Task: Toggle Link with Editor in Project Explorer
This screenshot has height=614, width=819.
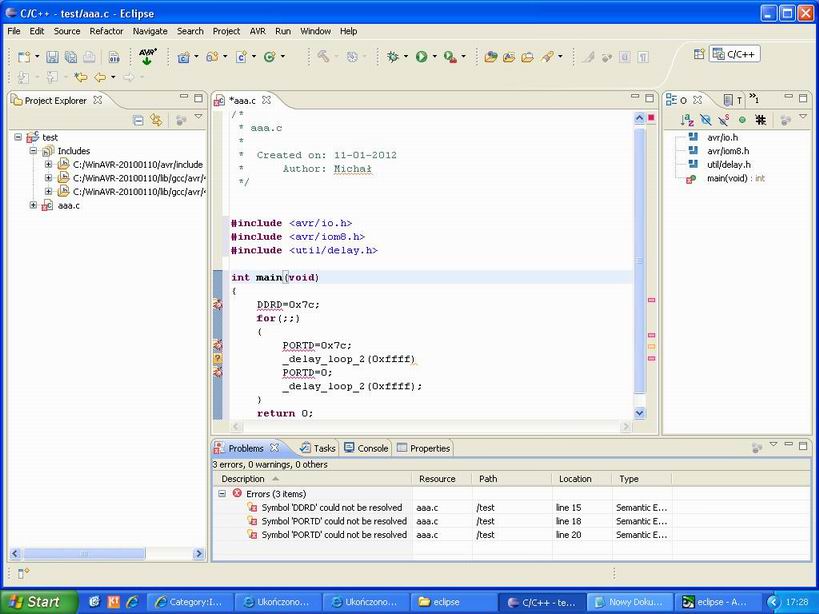Action: tap(156, 120)
